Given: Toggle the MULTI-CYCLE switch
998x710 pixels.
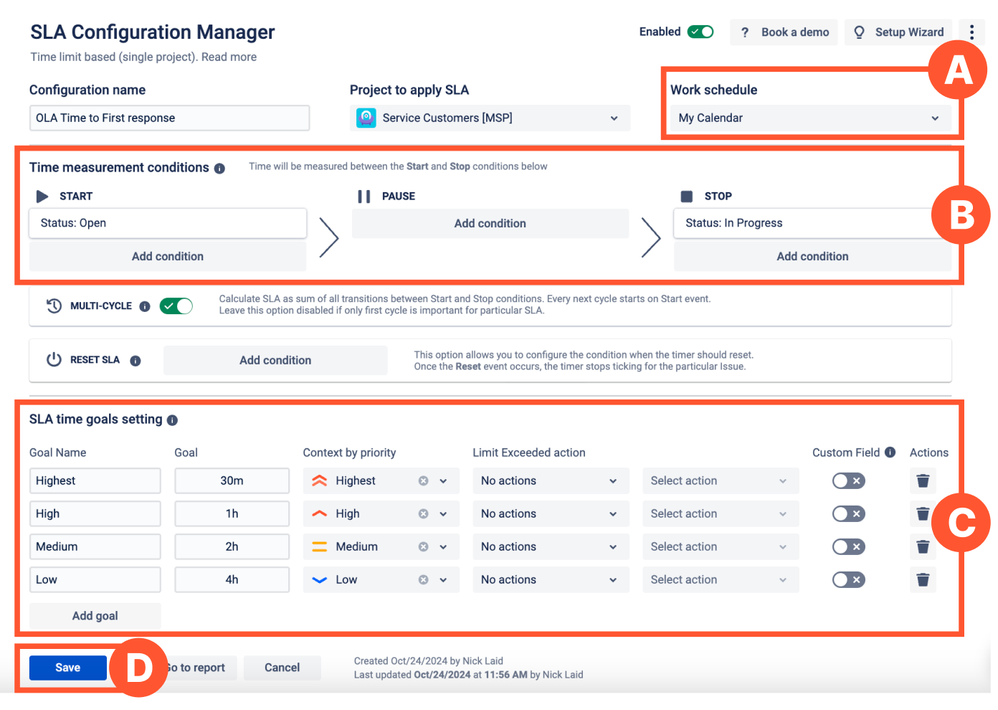Looking at the screenshot, I should [x=176, y=306].
